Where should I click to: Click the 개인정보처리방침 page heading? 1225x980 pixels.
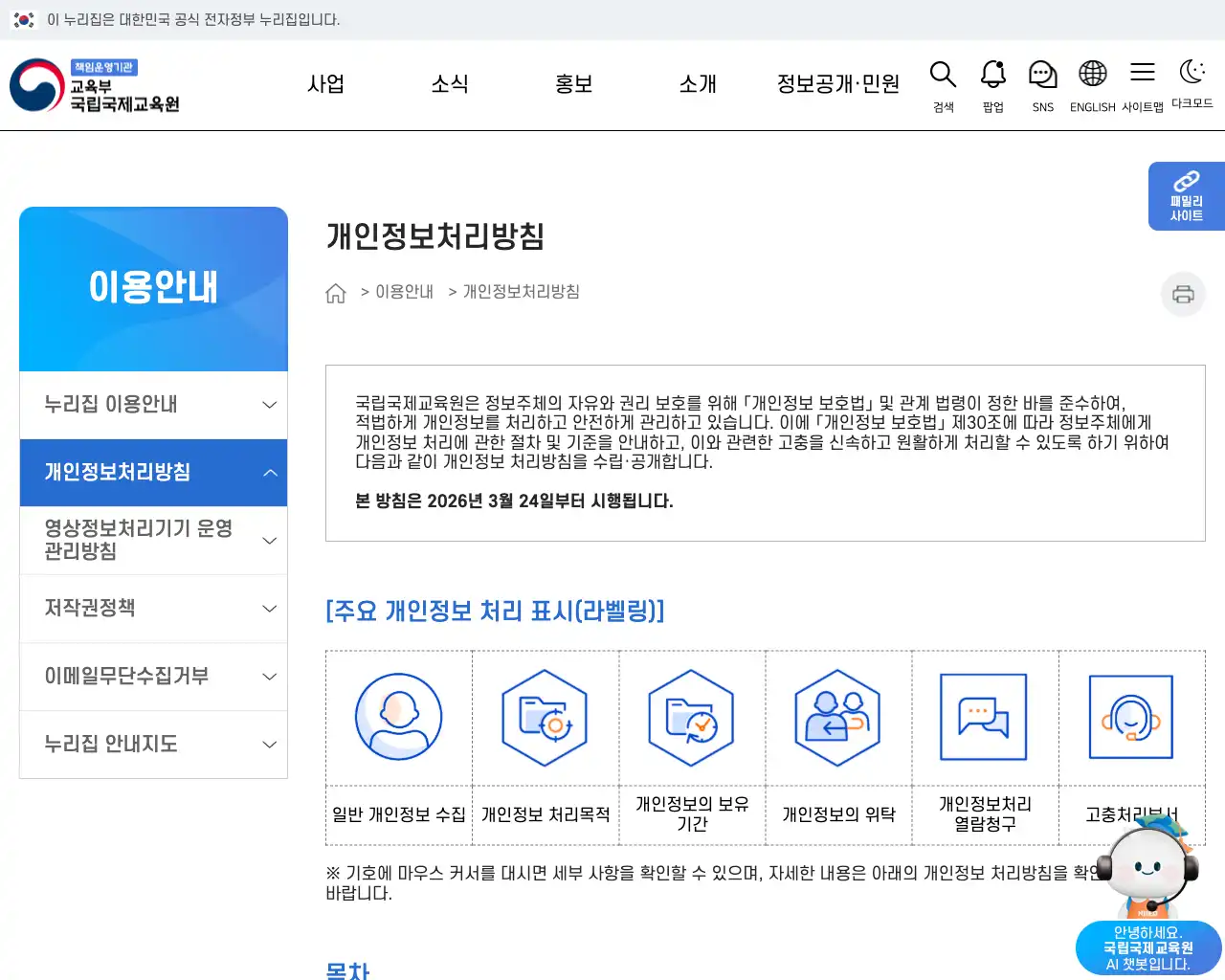pyautogui.click(x=435, y=235)
